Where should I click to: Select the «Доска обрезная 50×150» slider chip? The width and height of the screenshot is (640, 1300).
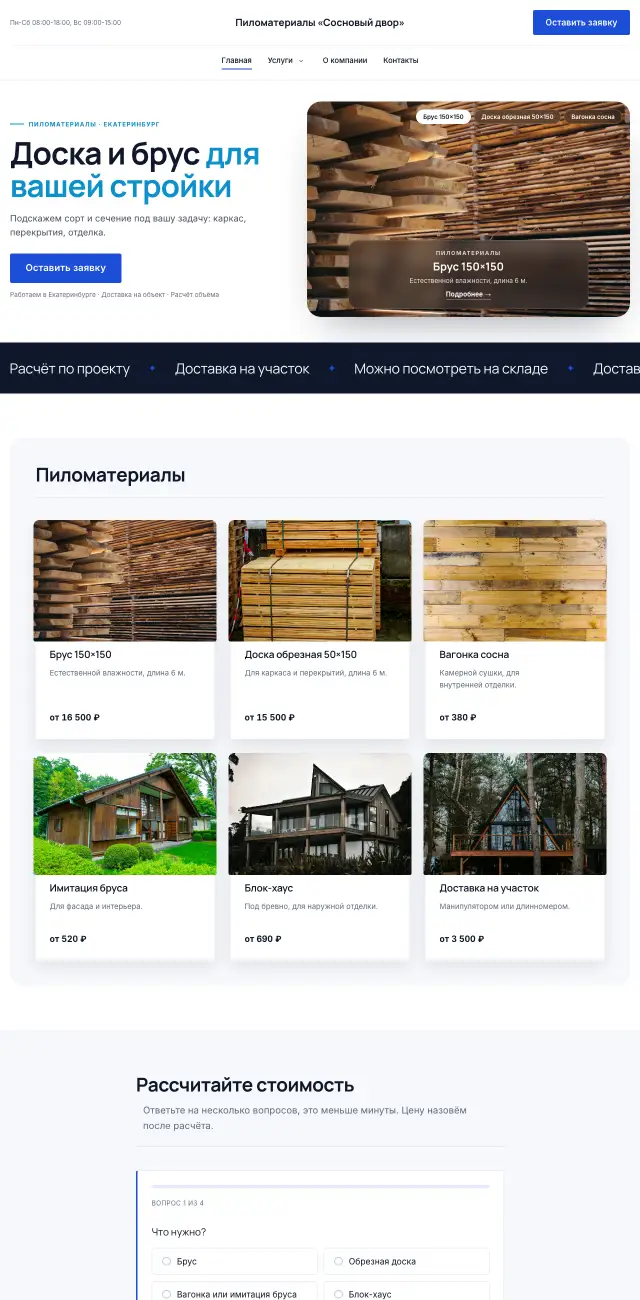[x=517, y=117]
